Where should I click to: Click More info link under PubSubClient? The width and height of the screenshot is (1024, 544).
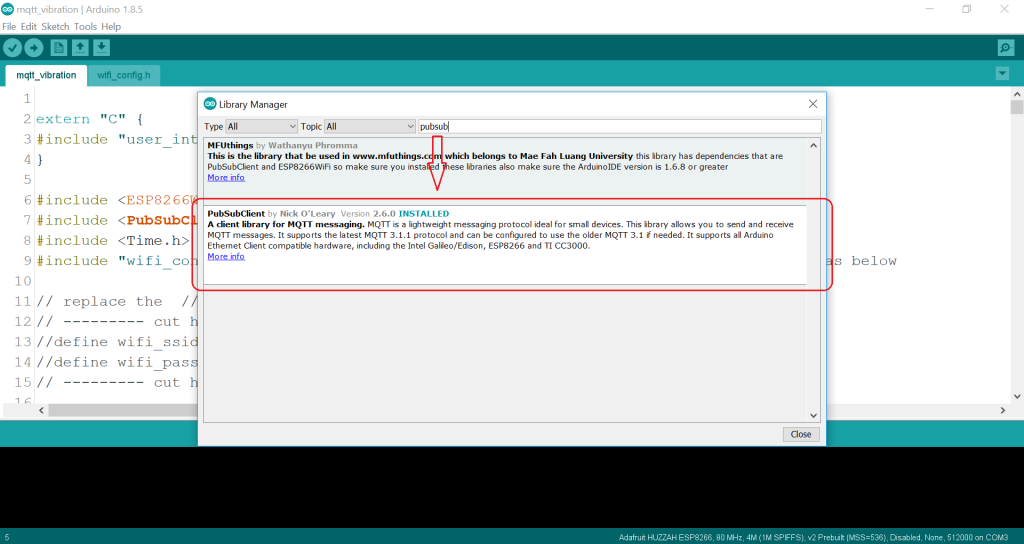coord(225,257)
